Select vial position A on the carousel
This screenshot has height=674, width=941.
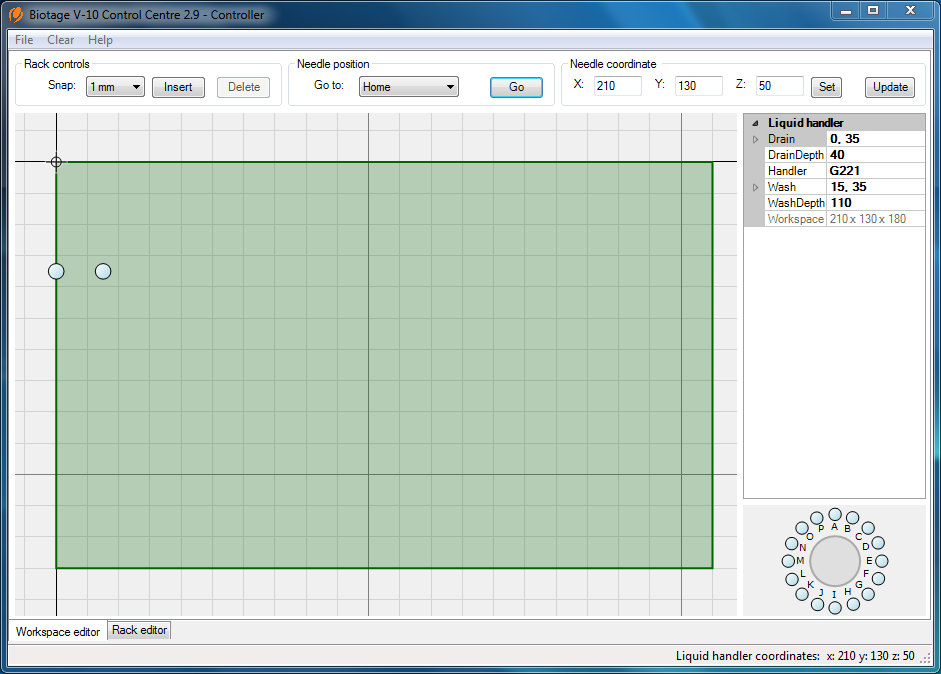coord(835,515)
